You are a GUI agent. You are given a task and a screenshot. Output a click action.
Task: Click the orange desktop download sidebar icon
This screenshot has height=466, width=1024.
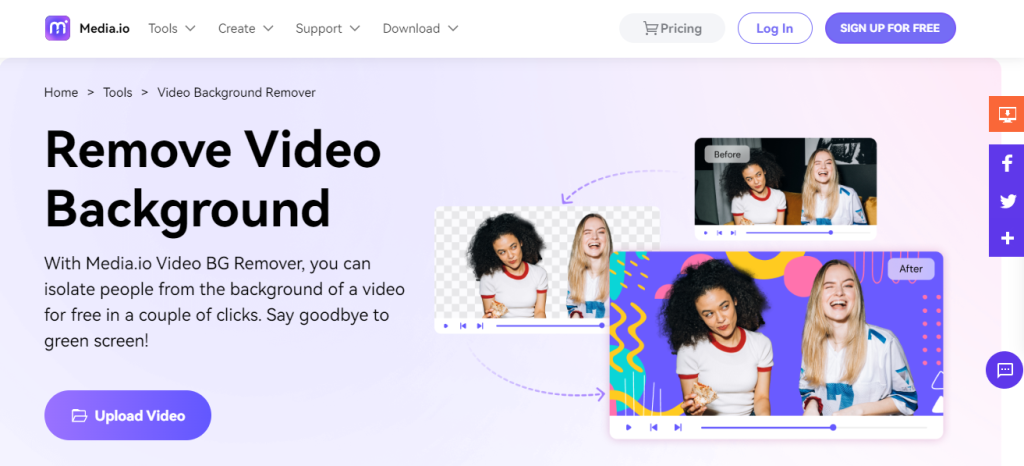1006,114
